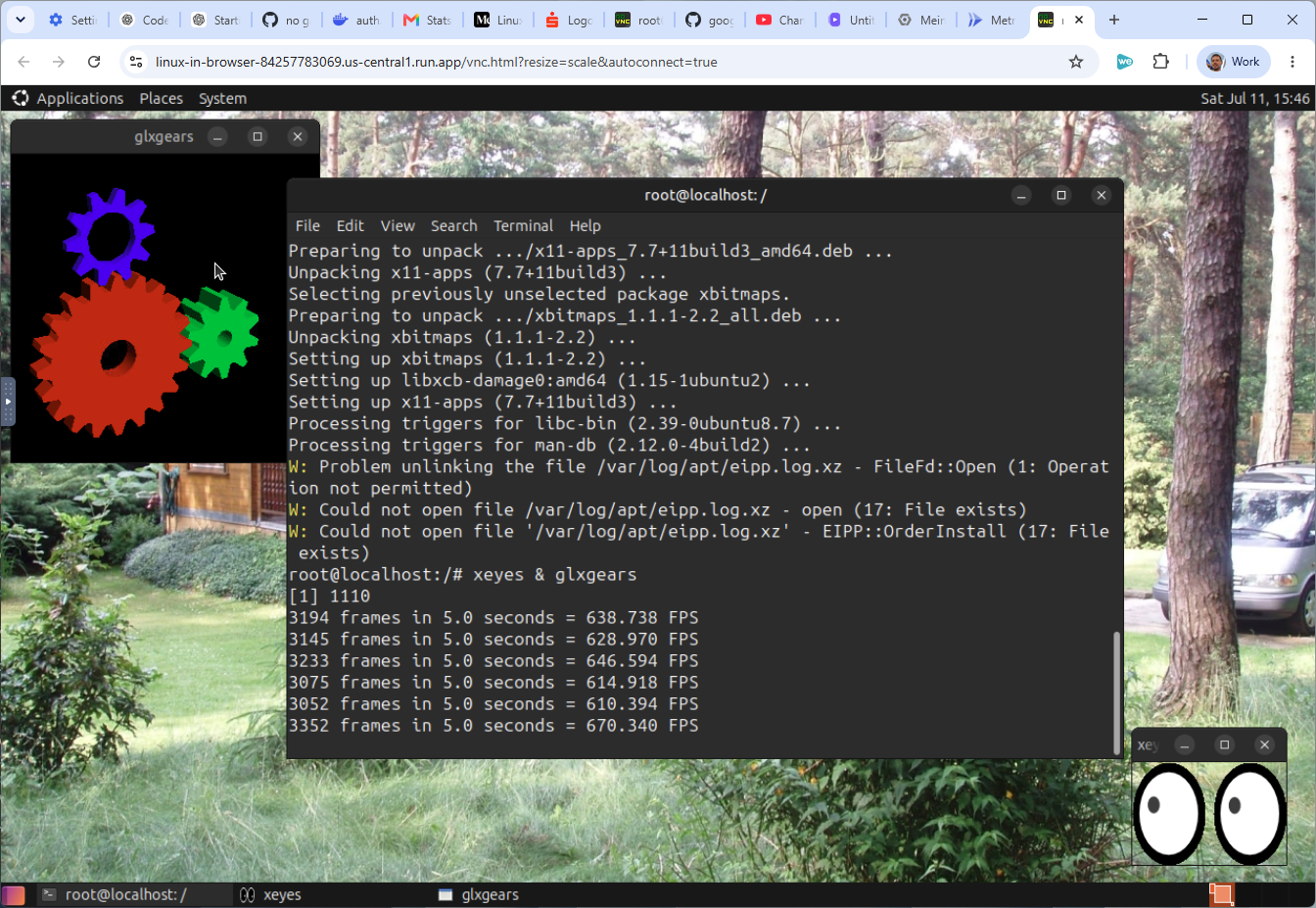Screen dimensions: 1316x908
Task: Click the glxgears window title text
Action: tap(164, 136)
